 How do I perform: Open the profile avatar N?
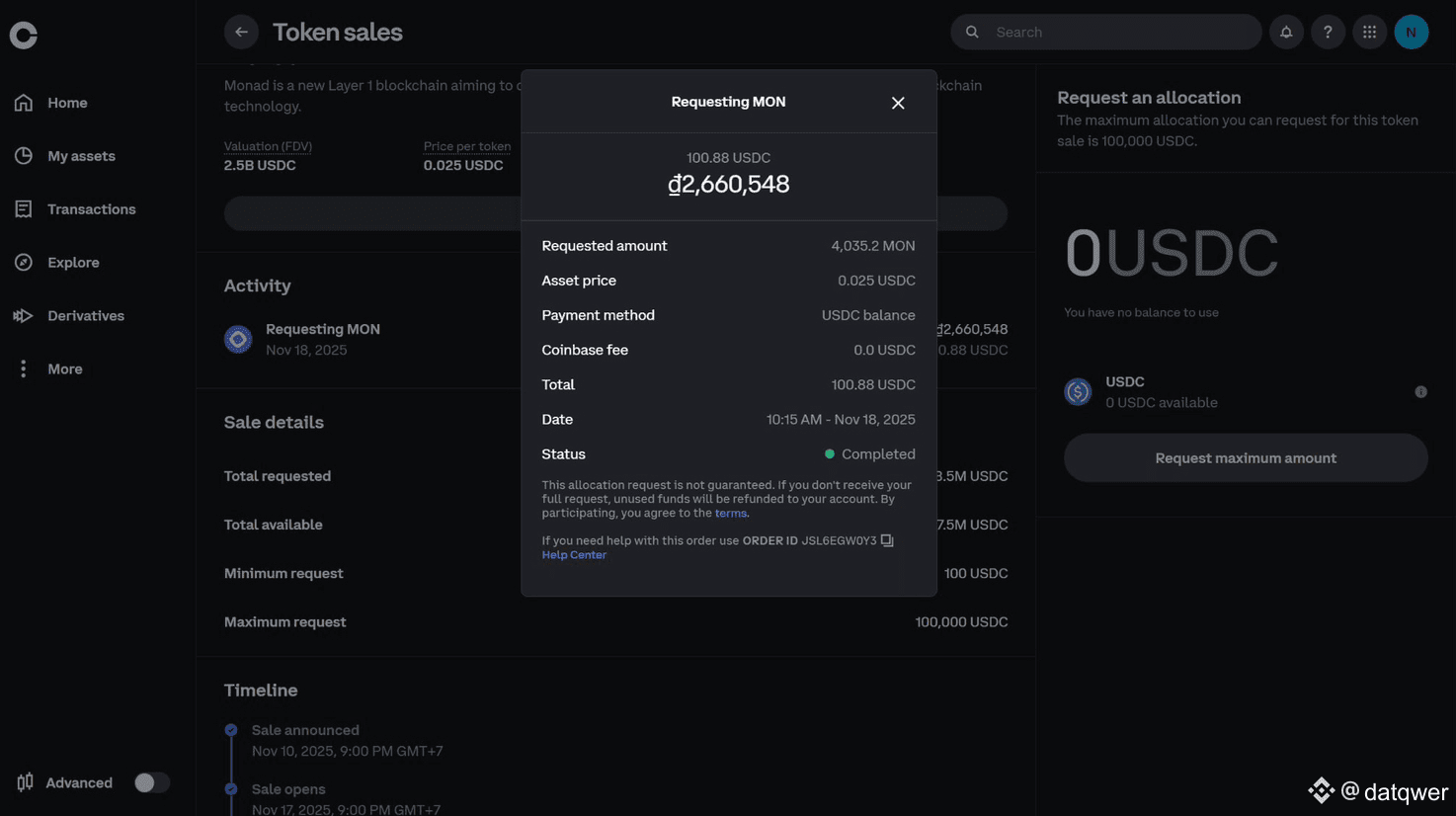tap(1411, 32)
